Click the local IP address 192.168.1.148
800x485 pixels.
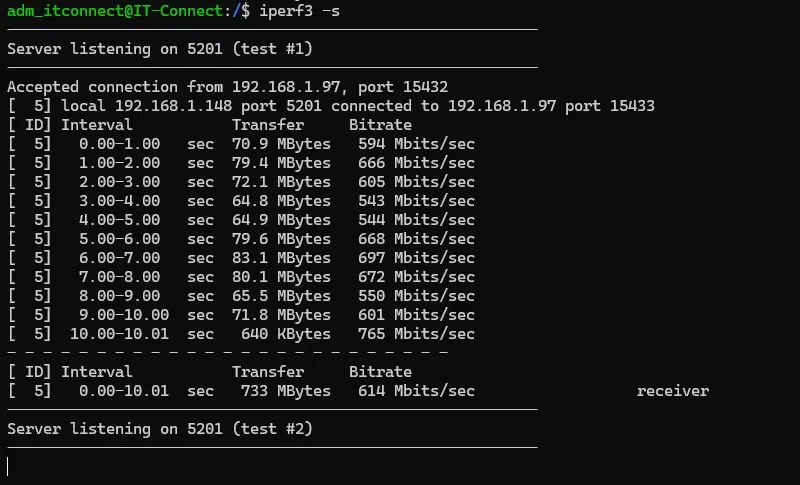pos(173,106)
